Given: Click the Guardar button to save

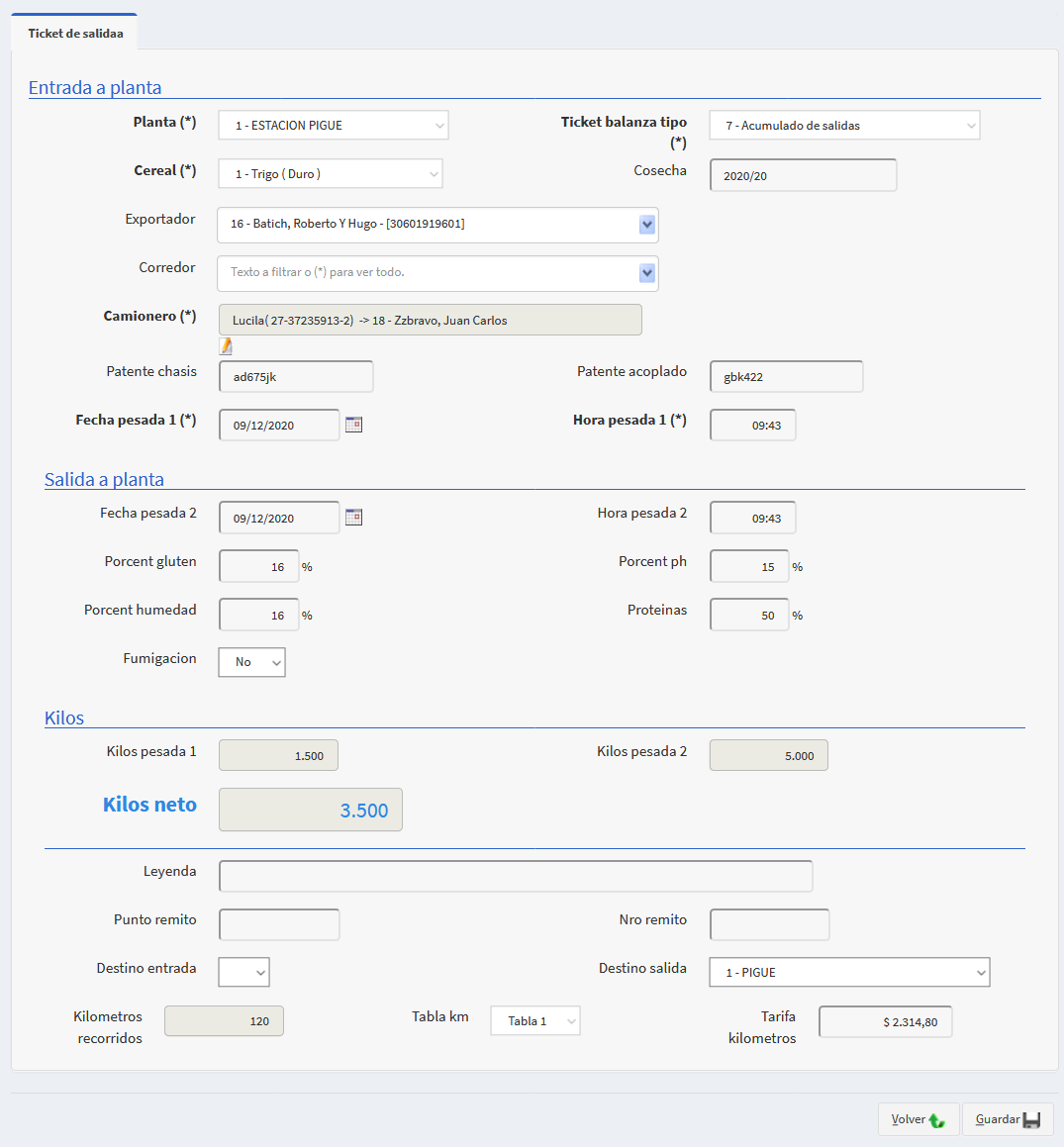Looking at the screenshot, I should [1007, 1119].
